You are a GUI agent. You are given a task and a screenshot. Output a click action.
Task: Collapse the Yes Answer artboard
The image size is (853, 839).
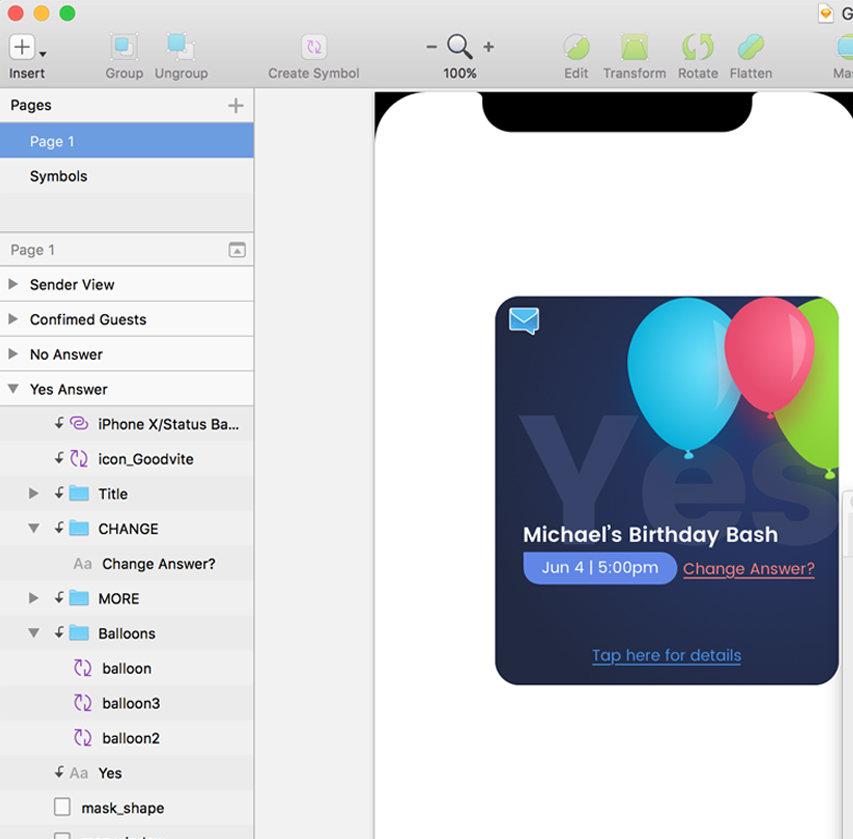pyautogui.click(x=13, y=388)
